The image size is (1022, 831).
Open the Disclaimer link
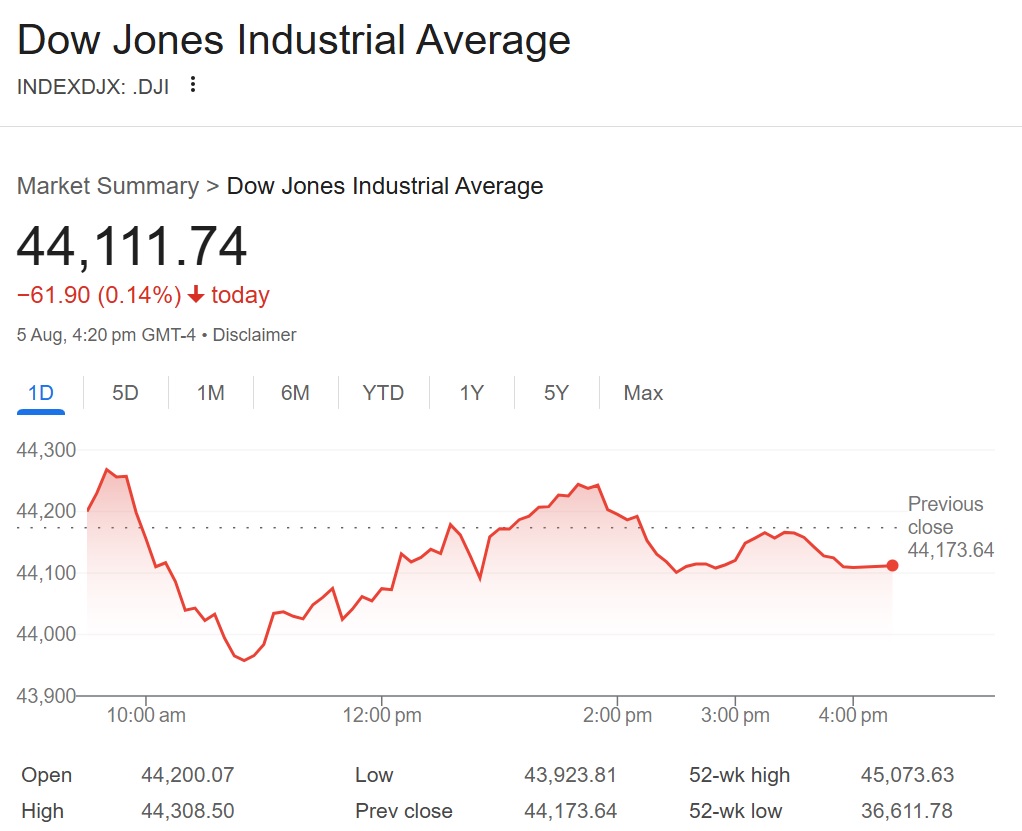click(x=254, y=335)
